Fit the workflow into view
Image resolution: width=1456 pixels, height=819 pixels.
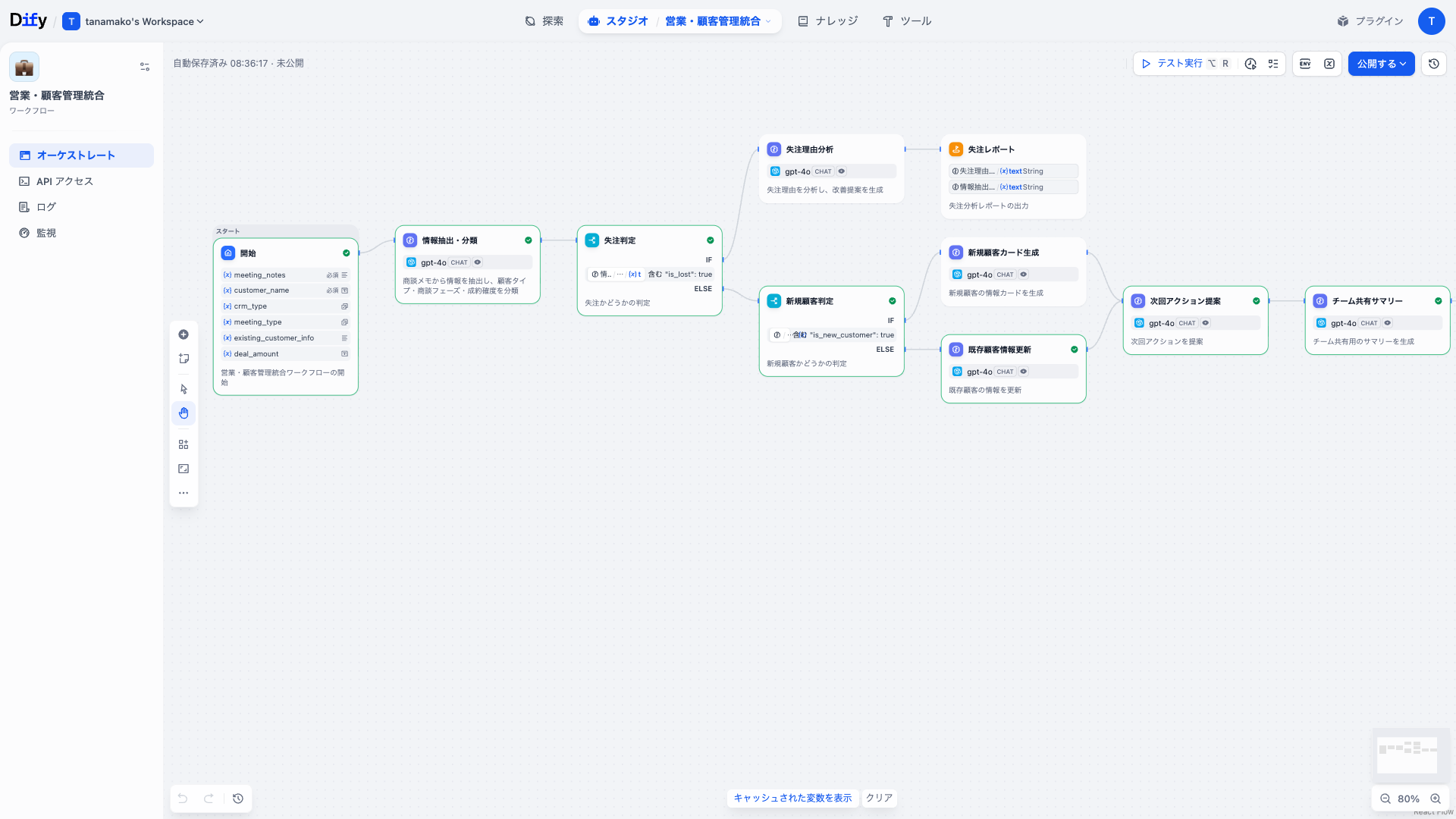184,468
